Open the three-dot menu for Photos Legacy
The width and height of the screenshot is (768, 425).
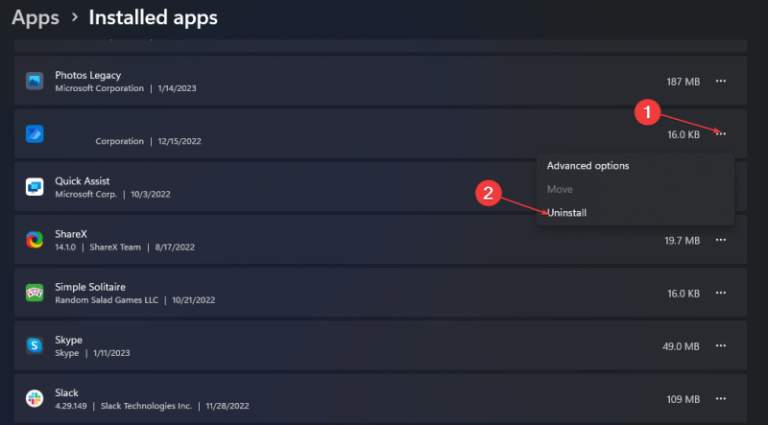(x=721, y=81)
